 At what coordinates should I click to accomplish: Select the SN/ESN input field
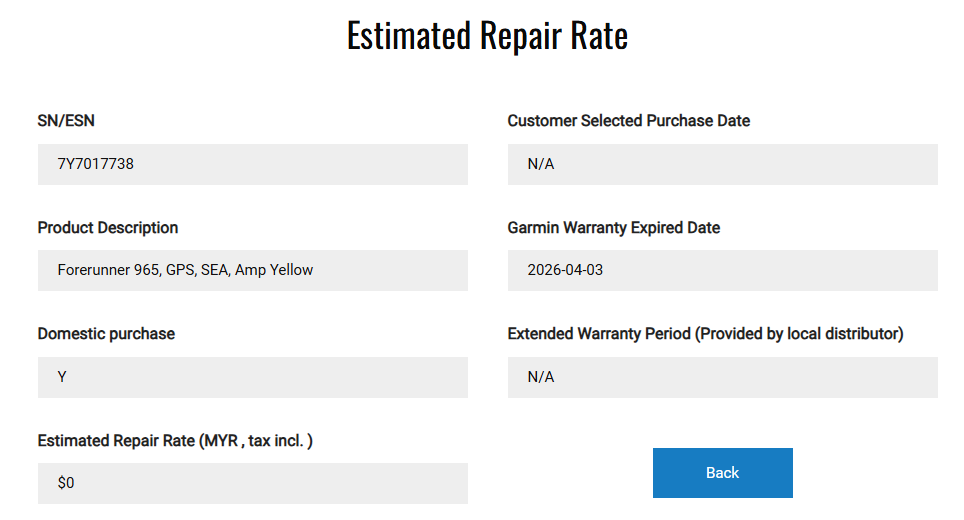pyautogui.click(x=253, y=164)
